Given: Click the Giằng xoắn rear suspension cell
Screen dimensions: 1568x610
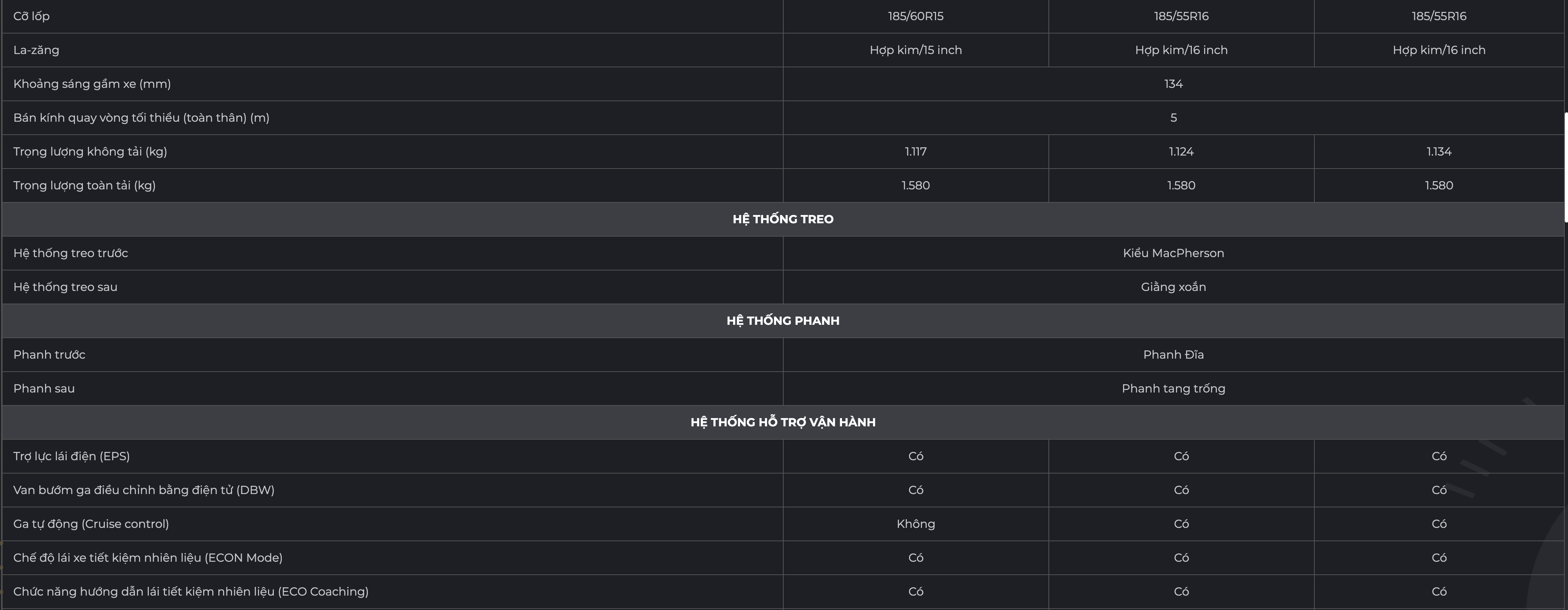Looking at the screenshot, I should coord(1173,287).
